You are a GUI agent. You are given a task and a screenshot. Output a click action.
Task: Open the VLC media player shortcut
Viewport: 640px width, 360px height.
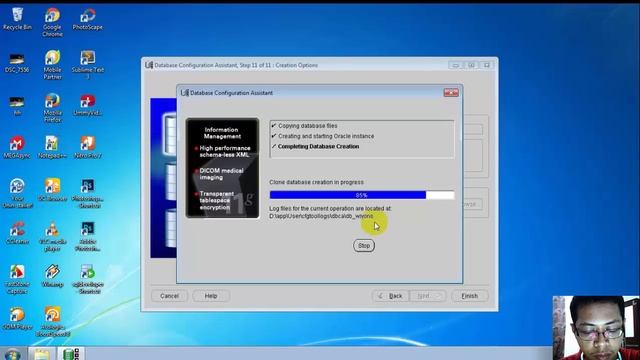pos(52,237)
